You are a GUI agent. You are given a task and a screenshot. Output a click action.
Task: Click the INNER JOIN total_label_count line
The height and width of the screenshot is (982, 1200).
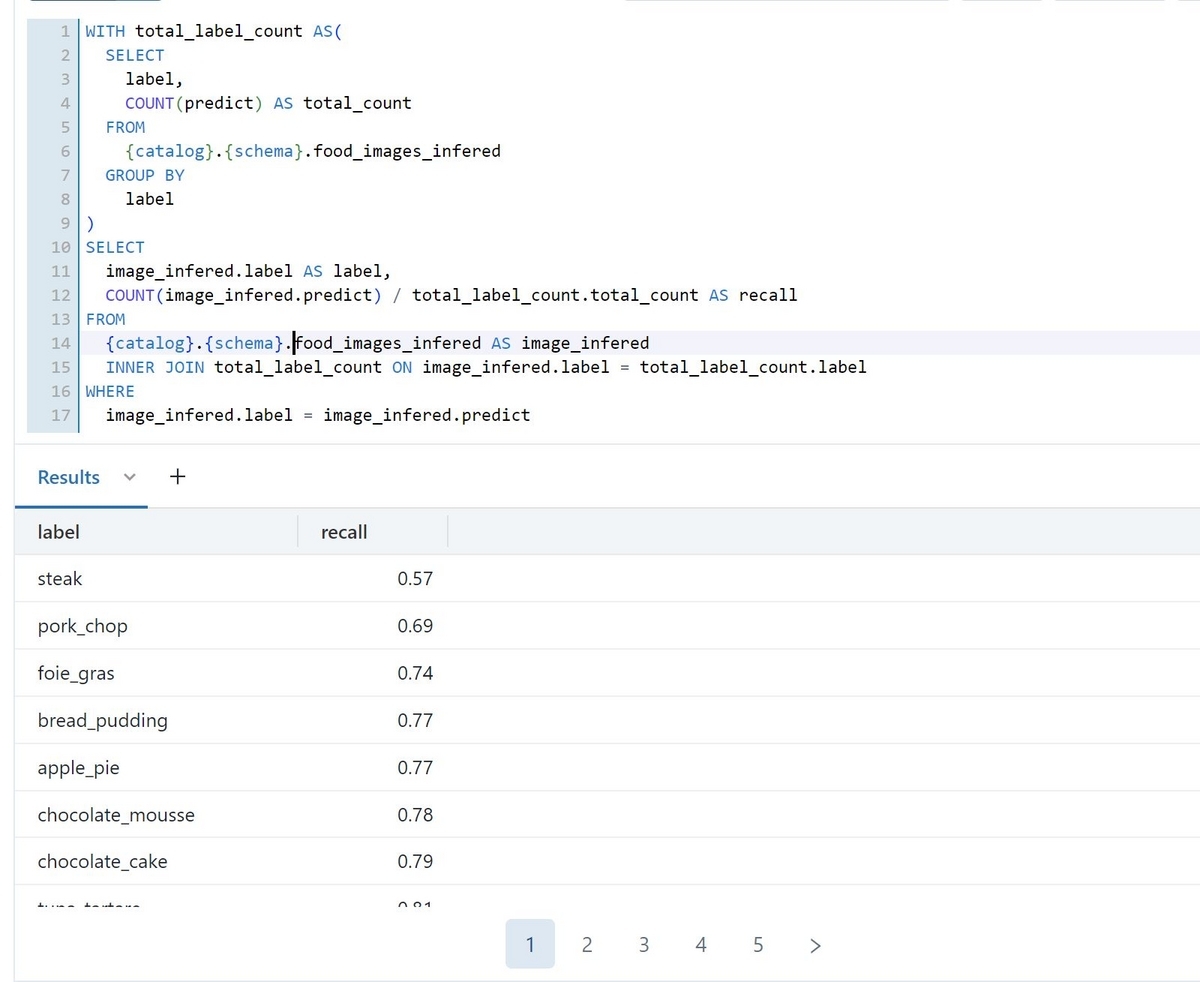[x=486, y=367]
